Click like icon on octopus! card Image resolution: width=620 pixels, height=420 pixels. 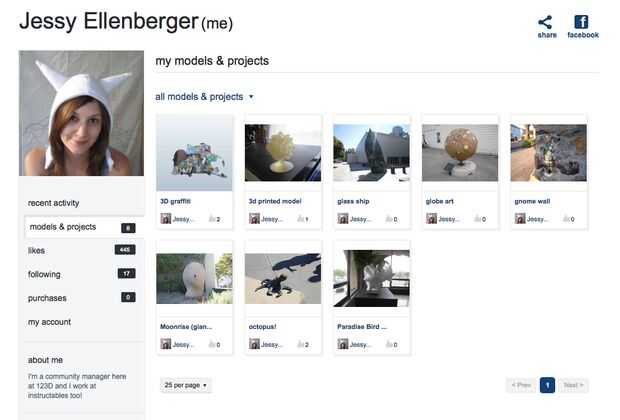pos(301,344)
